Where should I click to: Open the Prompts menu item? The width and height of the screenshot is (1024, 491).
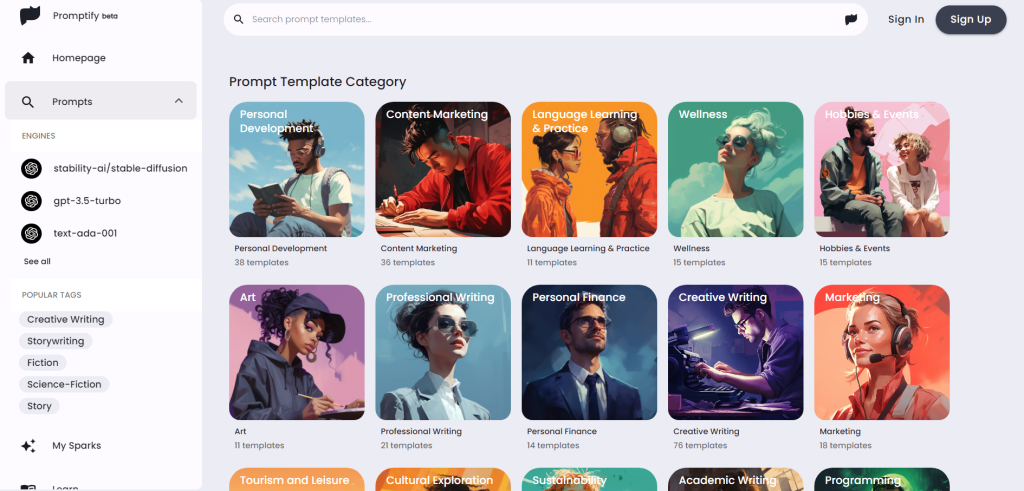point(101,101)
